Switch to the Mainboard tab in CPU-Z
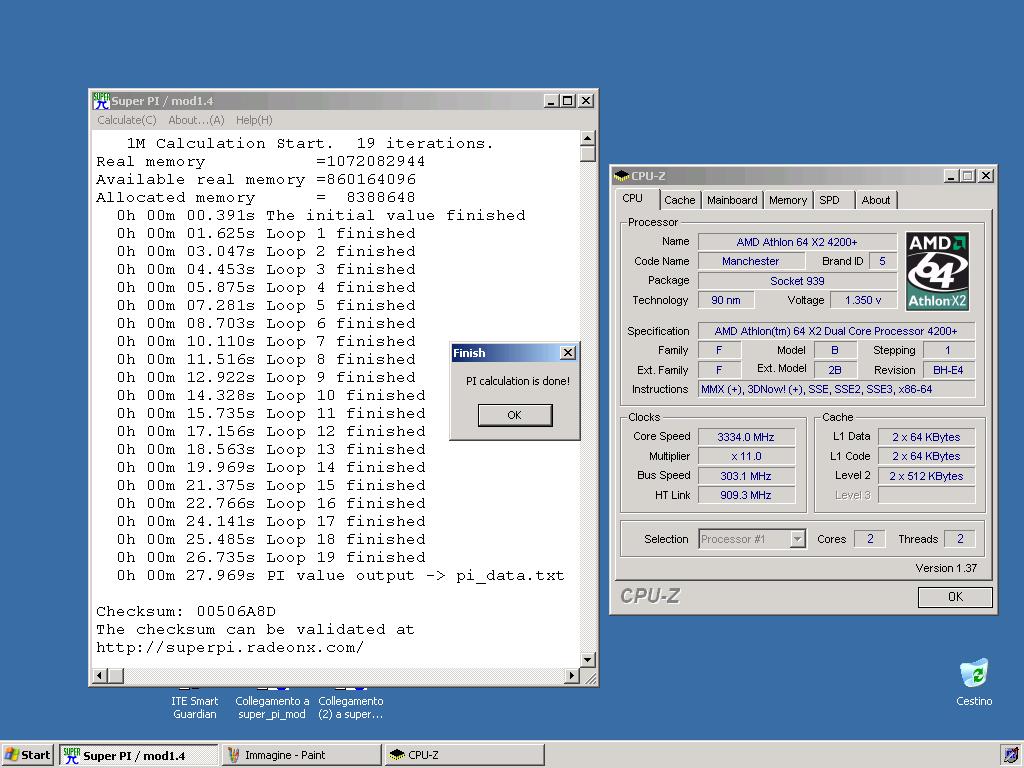Screen dimensions: 1024x768 [732, 200]
